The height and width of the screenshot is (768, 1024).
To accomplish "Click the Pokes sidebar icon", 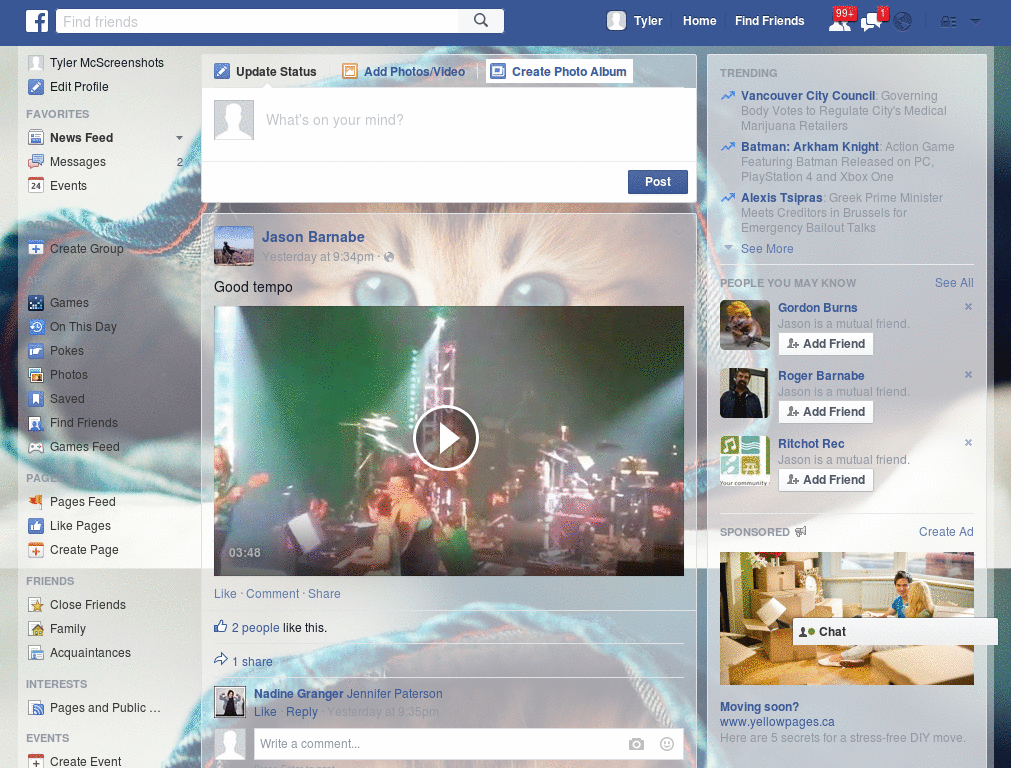I will pyautogui.click(x=36, y=351).
